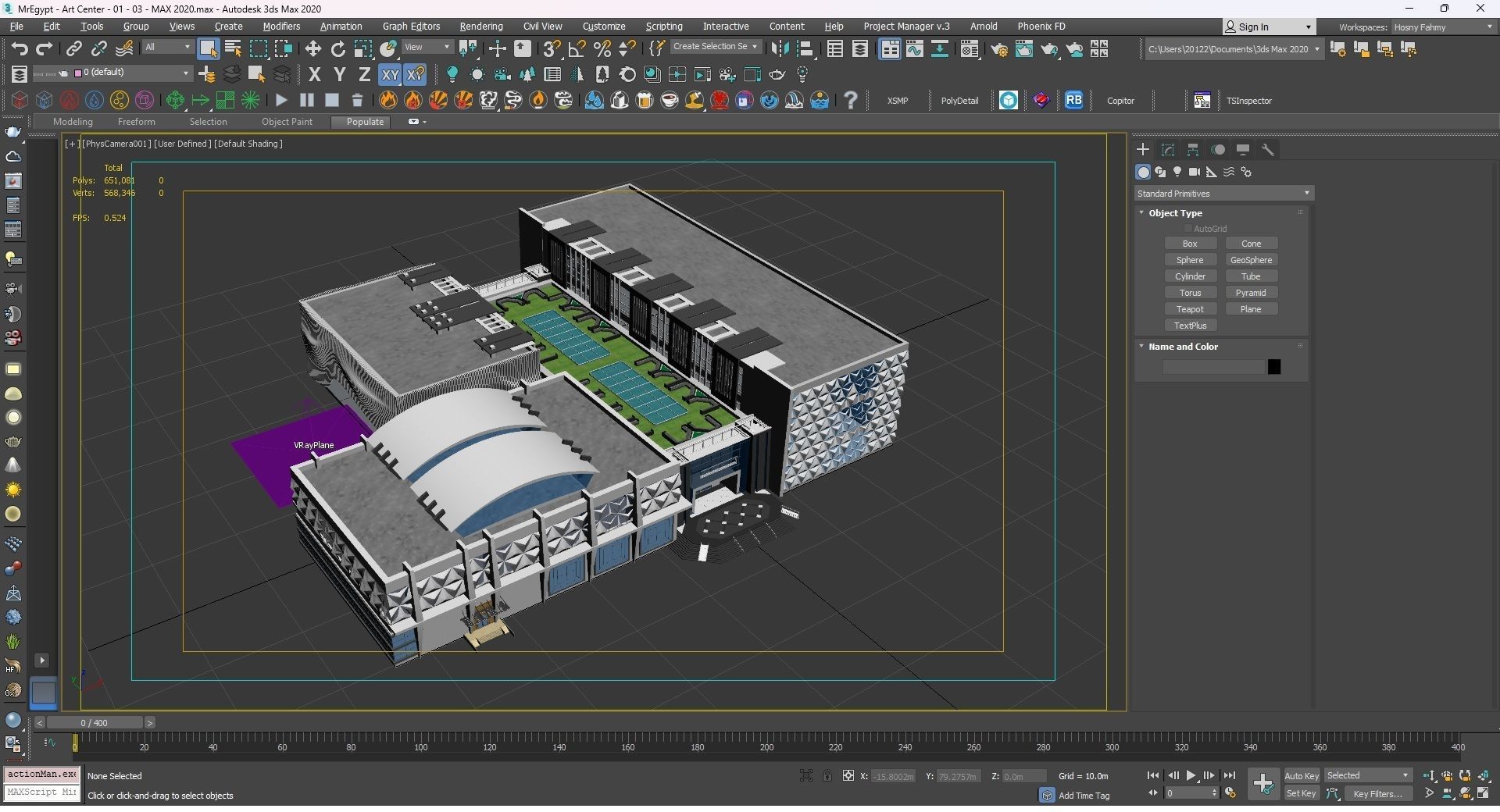Click Sign In button
The height and width of the screenshot is (812, 1500).
click(1269, 27)
